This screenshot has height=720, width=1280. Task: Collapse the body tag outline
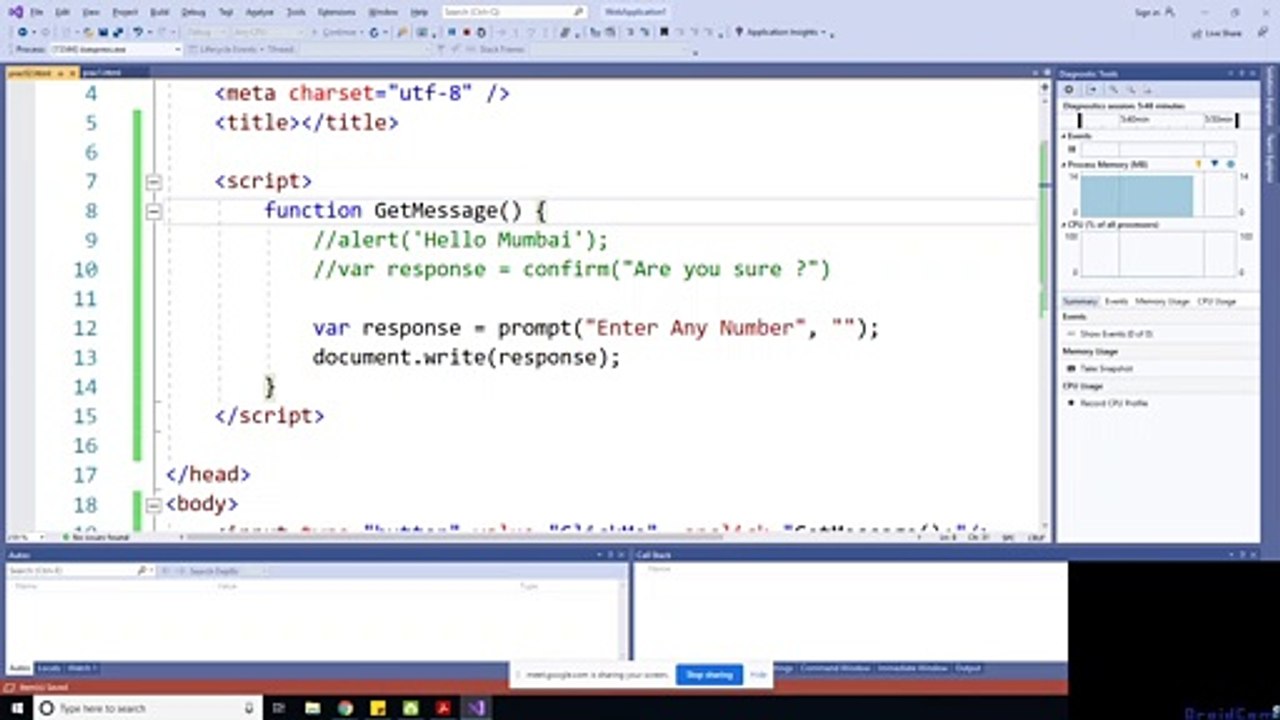click(153, 505)
